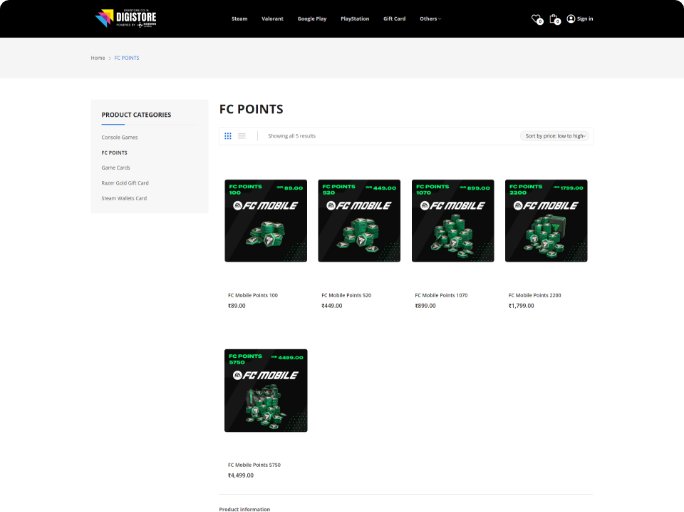Select FC POINTS category in sidebar
Image resolution: width=684 pixels, height=512 pixels.
114,153
